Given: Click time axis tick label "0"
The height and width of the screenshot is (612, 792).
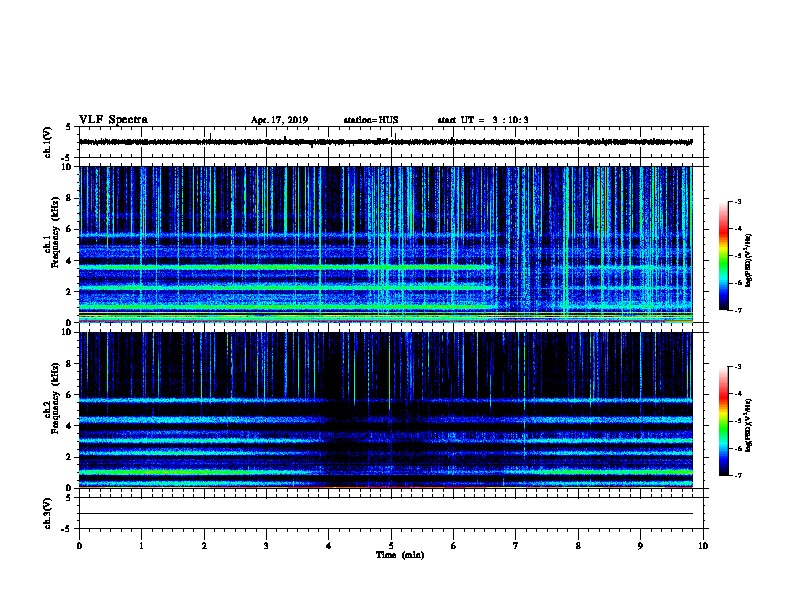Looking at the screenshot, I should (x=79, y=545).
